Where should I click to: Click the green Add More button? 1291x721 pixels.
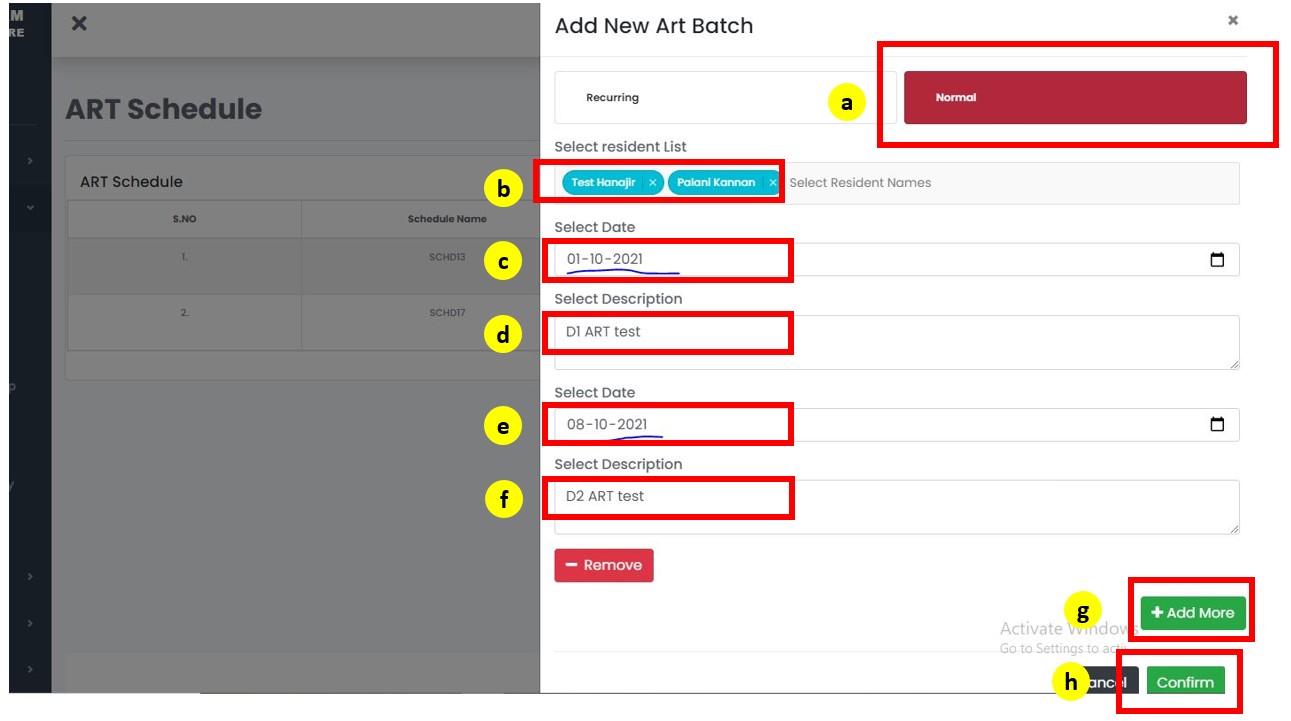(1192, 613)
